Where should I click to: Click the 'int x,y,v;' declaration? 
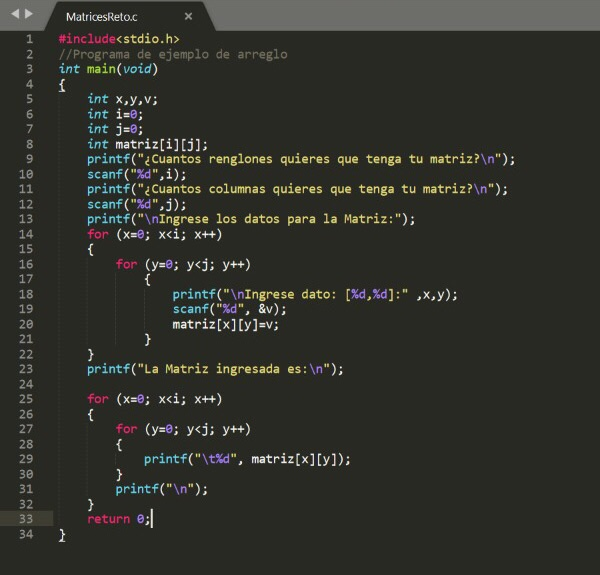tap(122, 99)
